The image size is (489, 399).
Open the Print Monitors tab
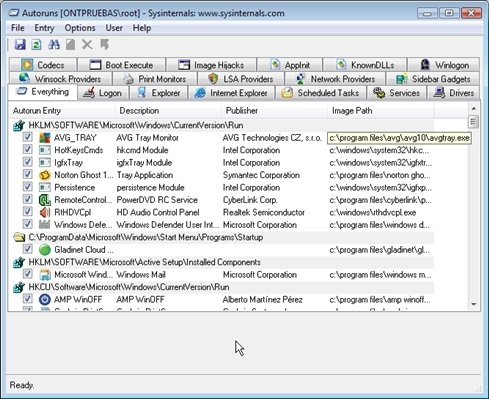(155, 79)
